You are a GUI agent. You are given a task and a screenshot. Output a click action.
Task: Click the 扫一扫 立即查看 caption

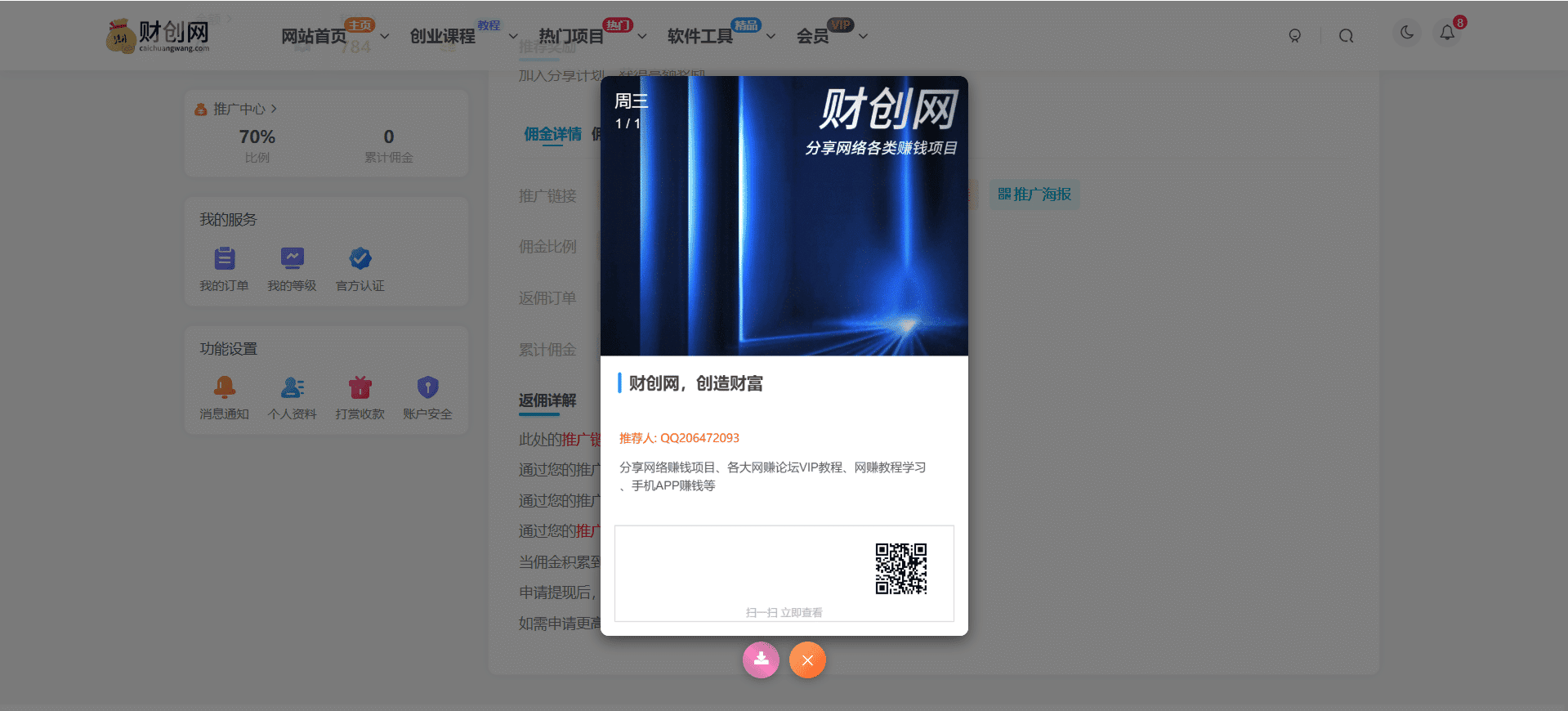(x=784, y=612)
